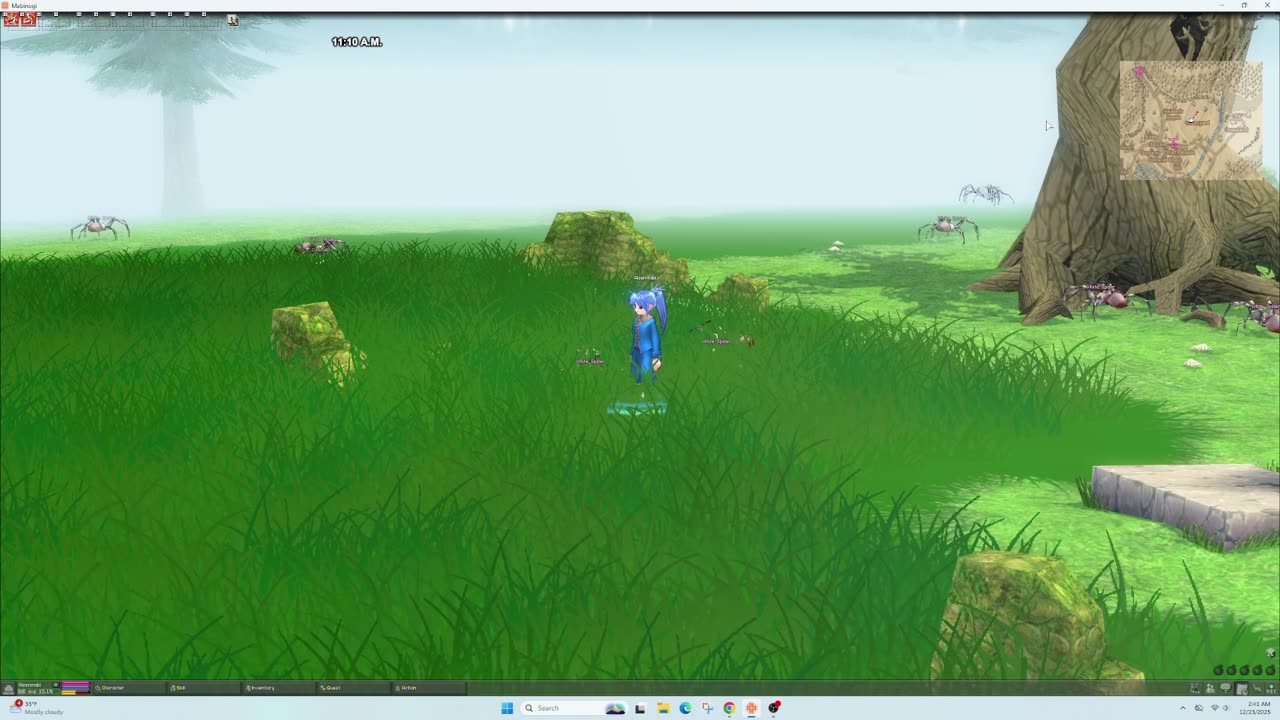1280x720 pixels.
Task: Open the world minimap
Action: (x=1191, y=120)
